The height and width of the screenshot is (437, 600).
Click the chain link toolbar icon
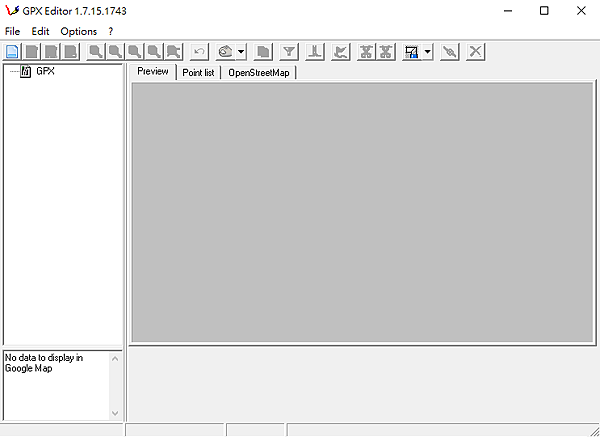coord(450,52)
